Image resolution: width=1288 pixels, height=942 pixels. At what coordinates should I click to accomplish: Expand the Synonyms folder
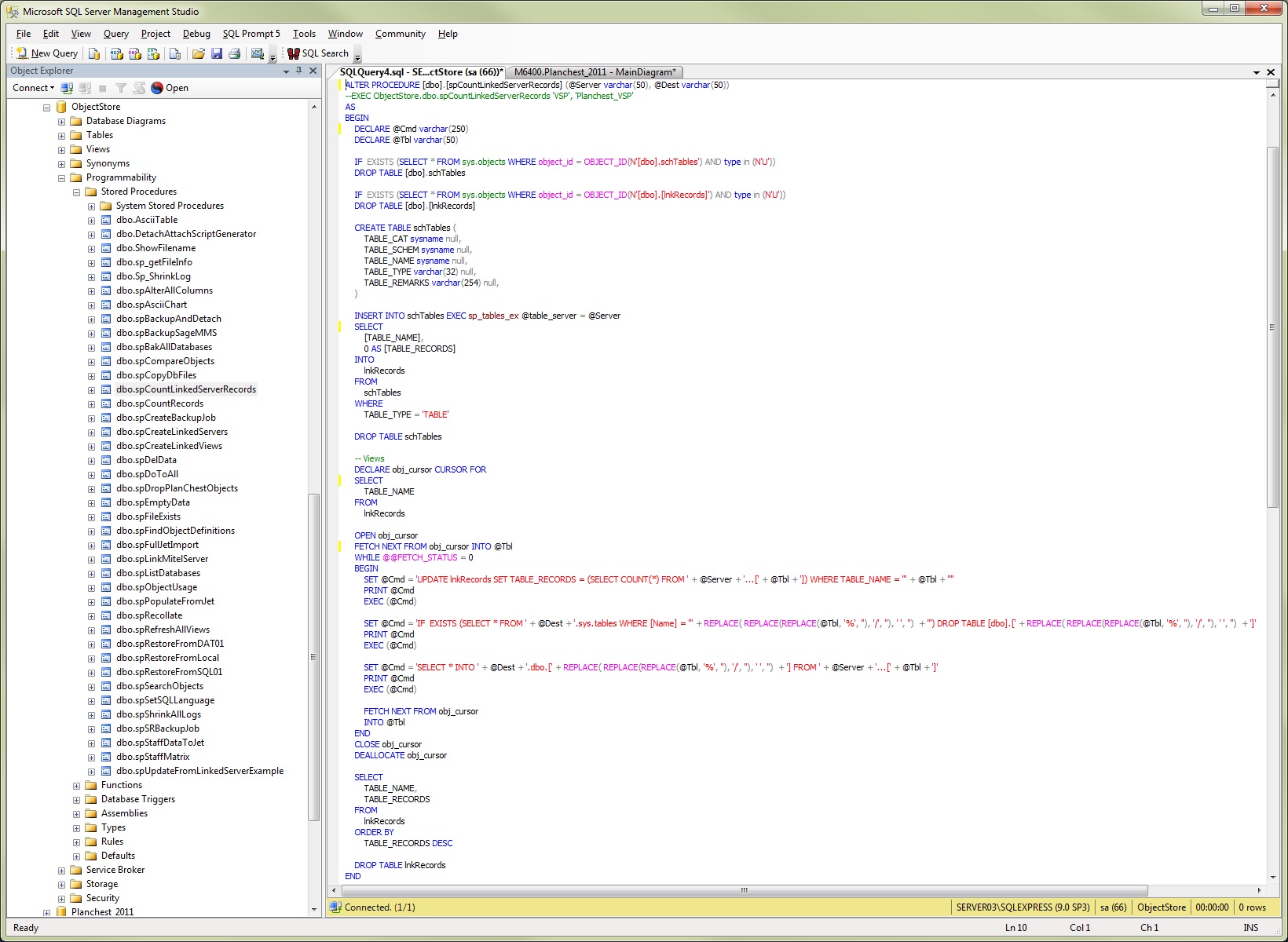[61, 164]
